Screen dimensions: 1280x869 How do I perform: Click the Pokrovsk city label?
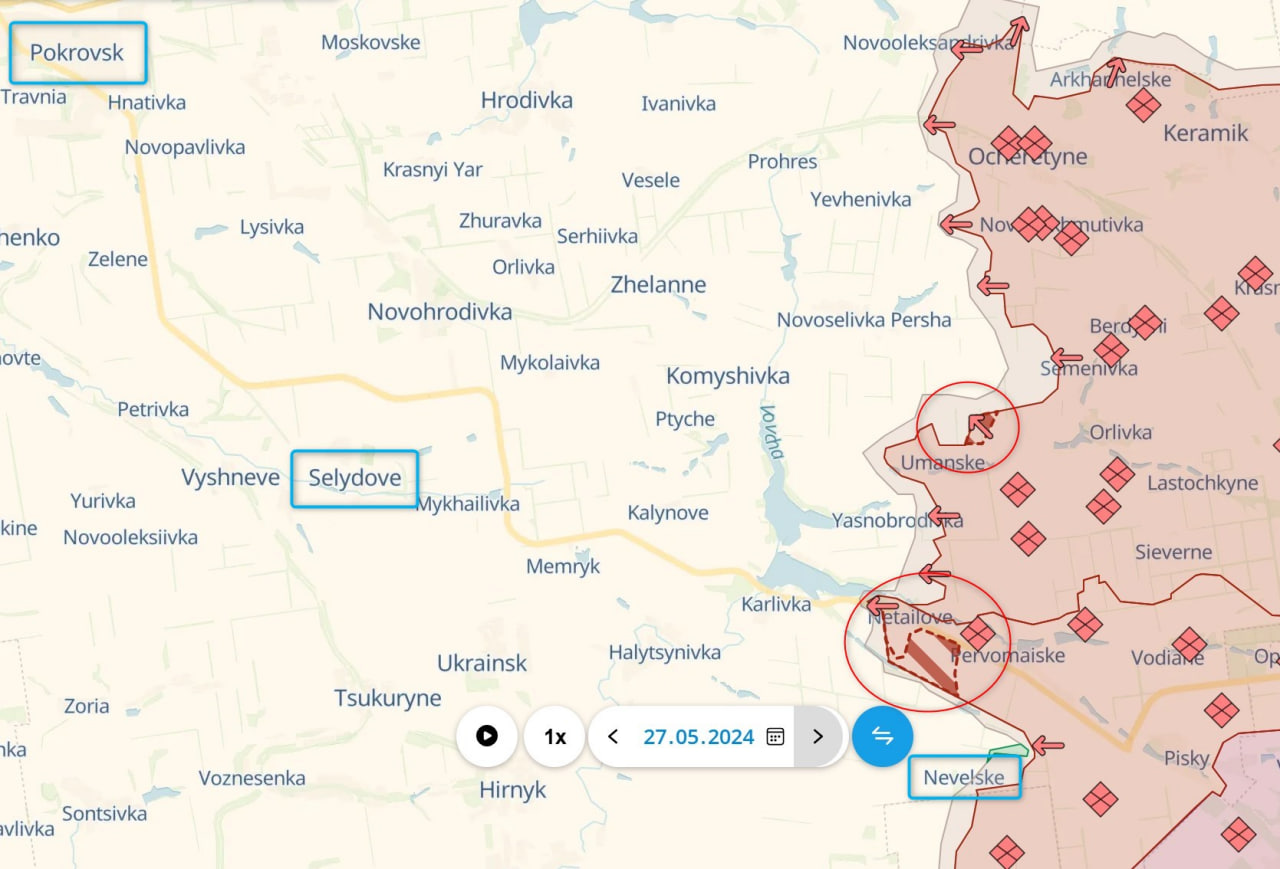click(77, 53)
